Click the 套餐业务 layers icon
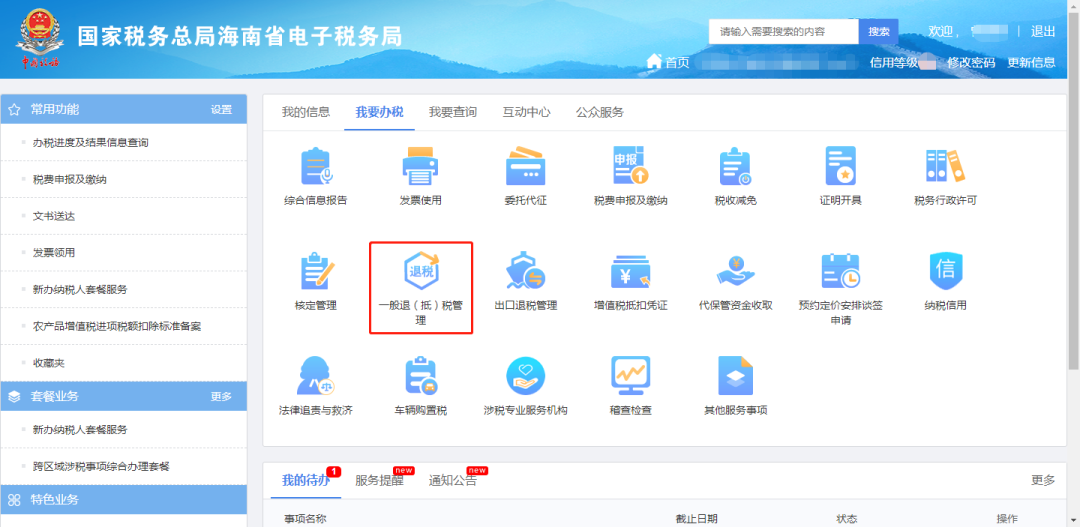 [x=14, y=397]
